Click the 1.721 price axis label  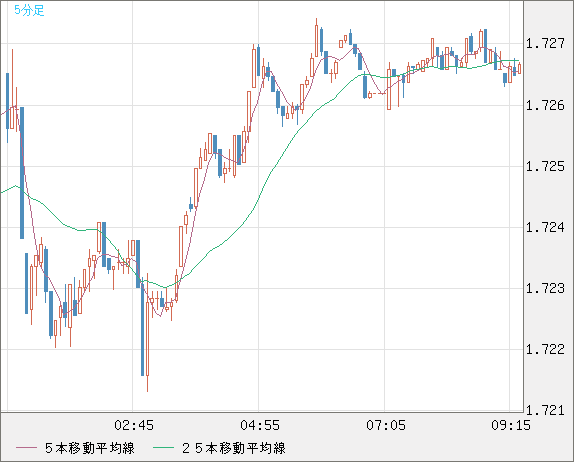coord(545,410)
